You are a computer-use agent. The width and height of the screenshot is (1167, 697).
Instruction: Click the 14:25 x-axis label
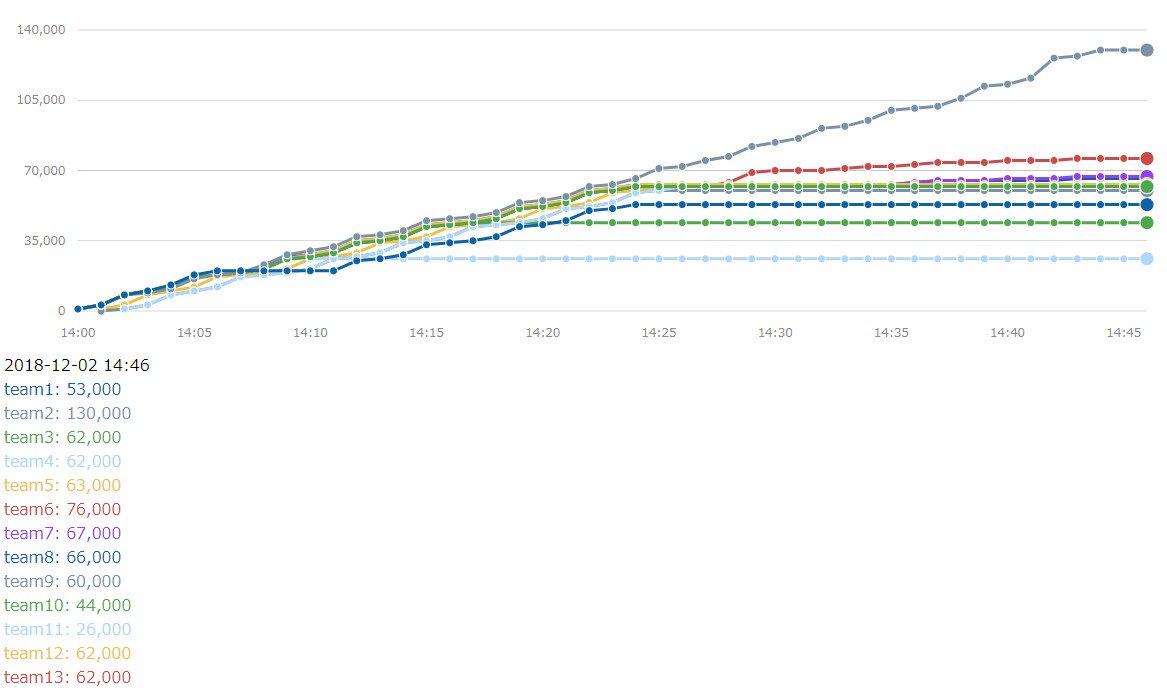coord(659,333)
